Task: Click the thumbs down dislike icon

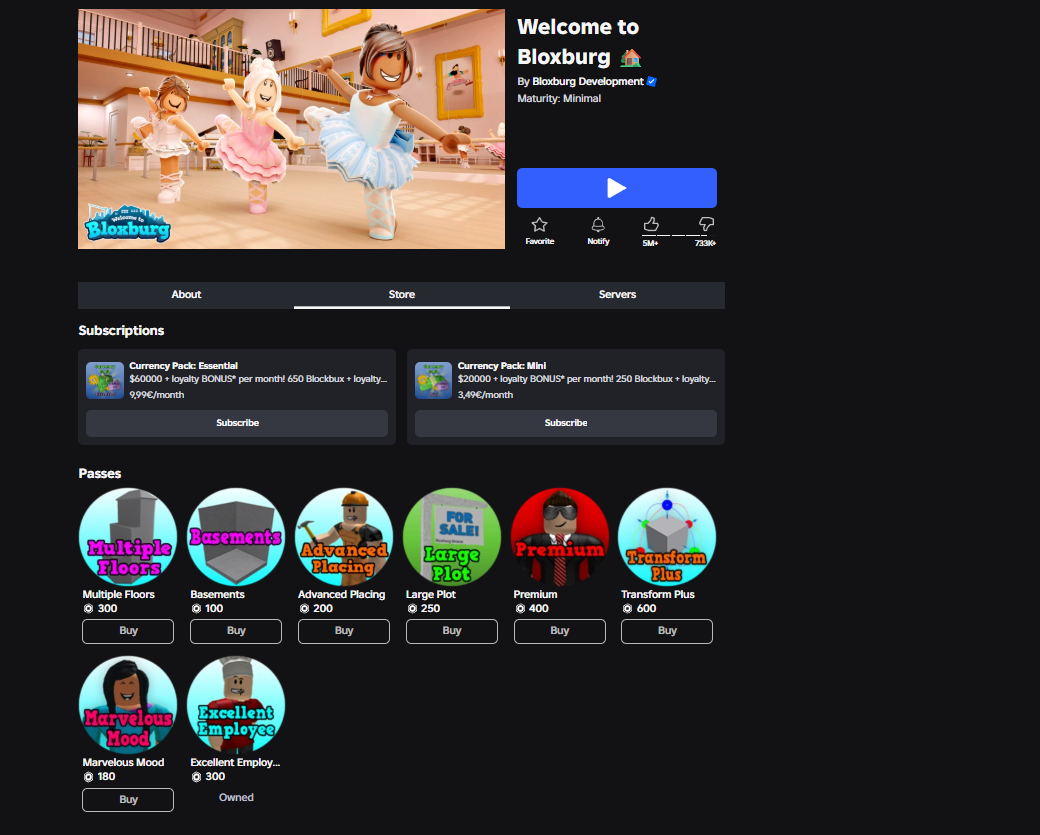Action: 706,224
